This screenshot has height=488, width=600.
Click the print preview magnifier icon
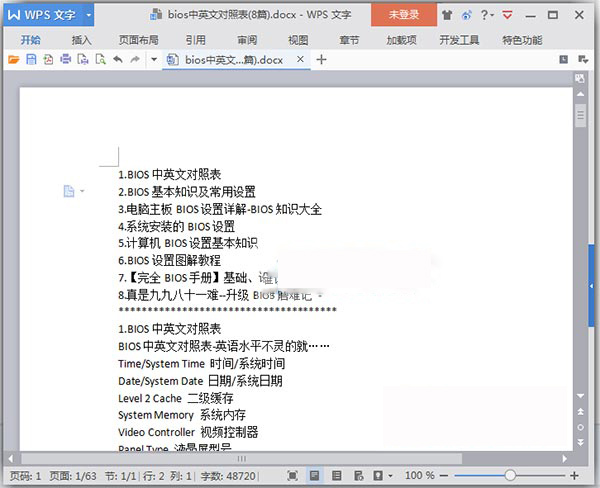pyautogui.click(x=100, y=59)
